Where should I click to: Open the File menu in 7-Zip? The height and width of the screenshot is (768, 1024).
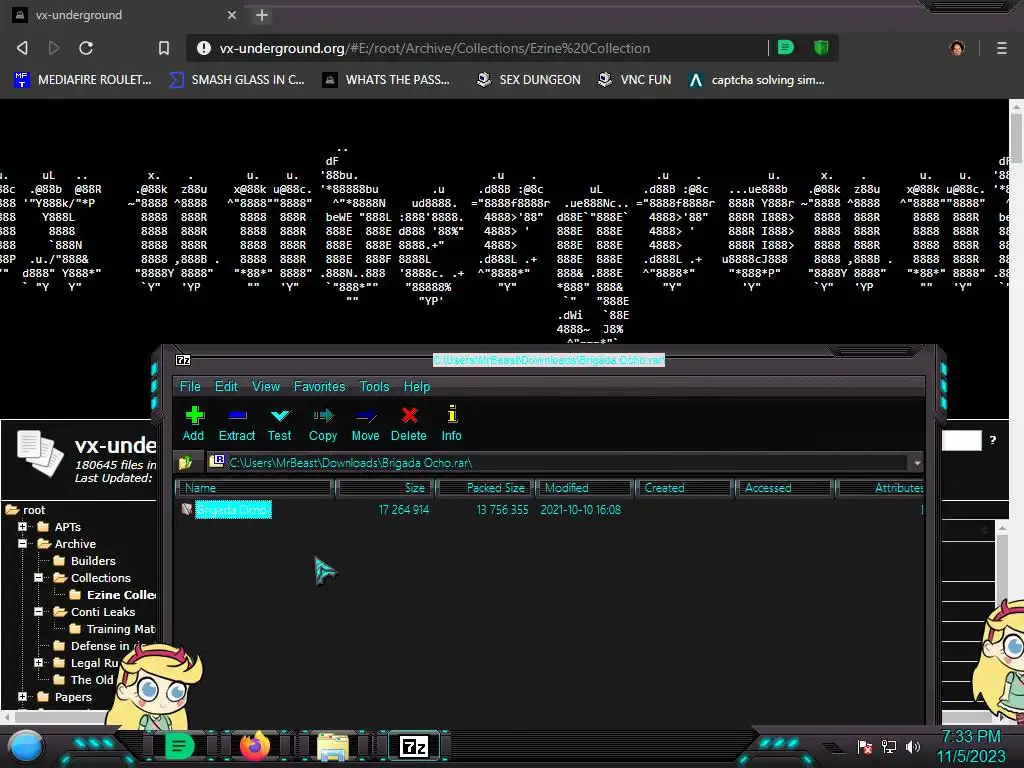point(190,387)
